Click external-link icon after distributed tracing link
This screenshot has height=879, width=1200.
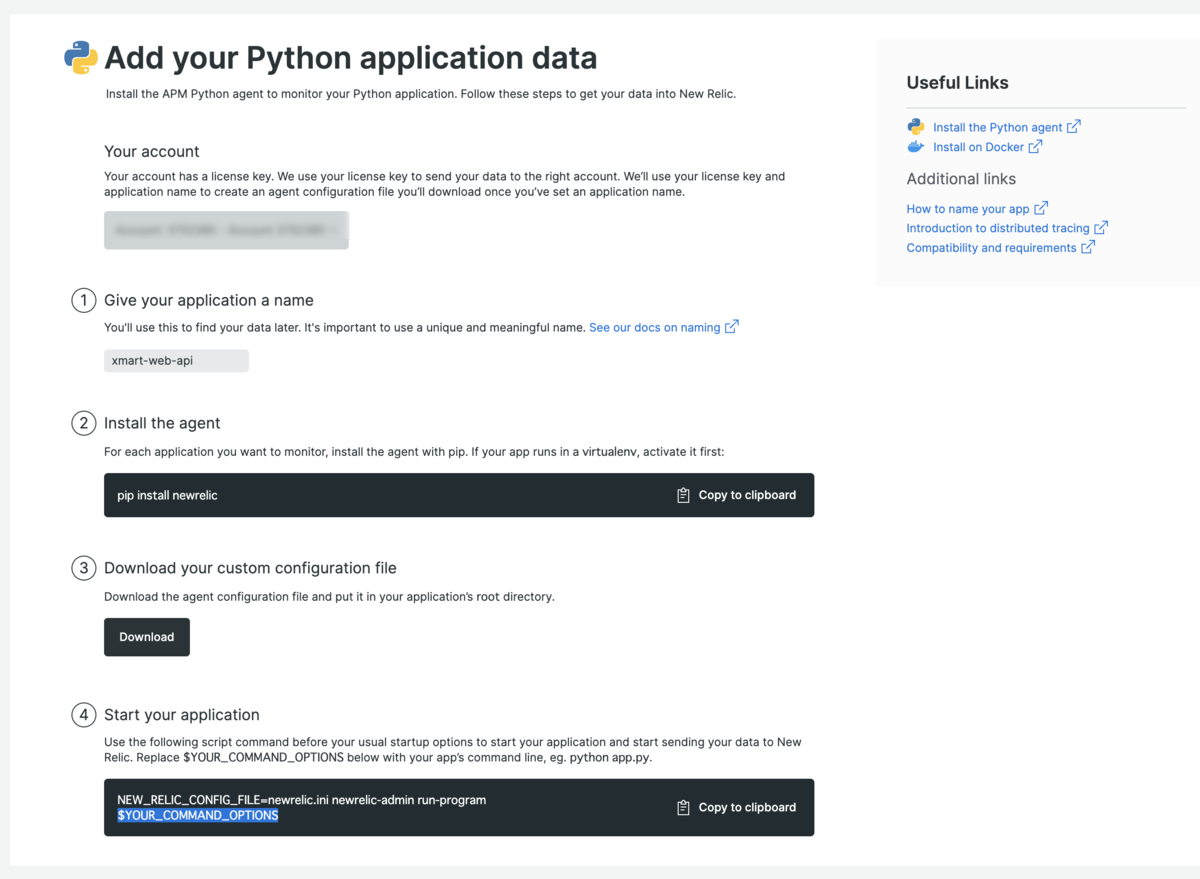click(x=1101, y=228)
